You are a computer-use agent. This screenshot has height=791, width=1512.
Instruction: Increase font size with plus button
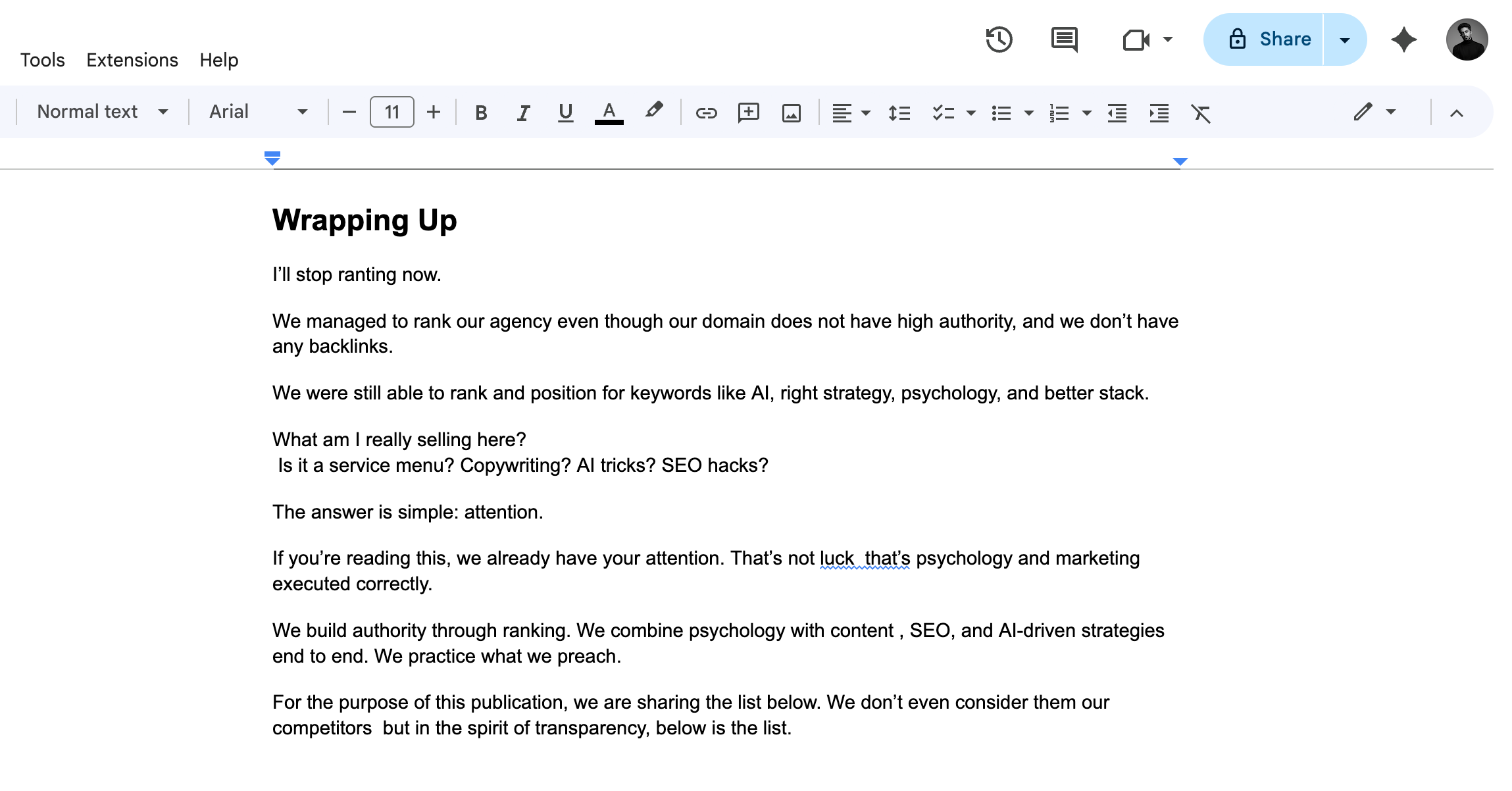point(433,112)
